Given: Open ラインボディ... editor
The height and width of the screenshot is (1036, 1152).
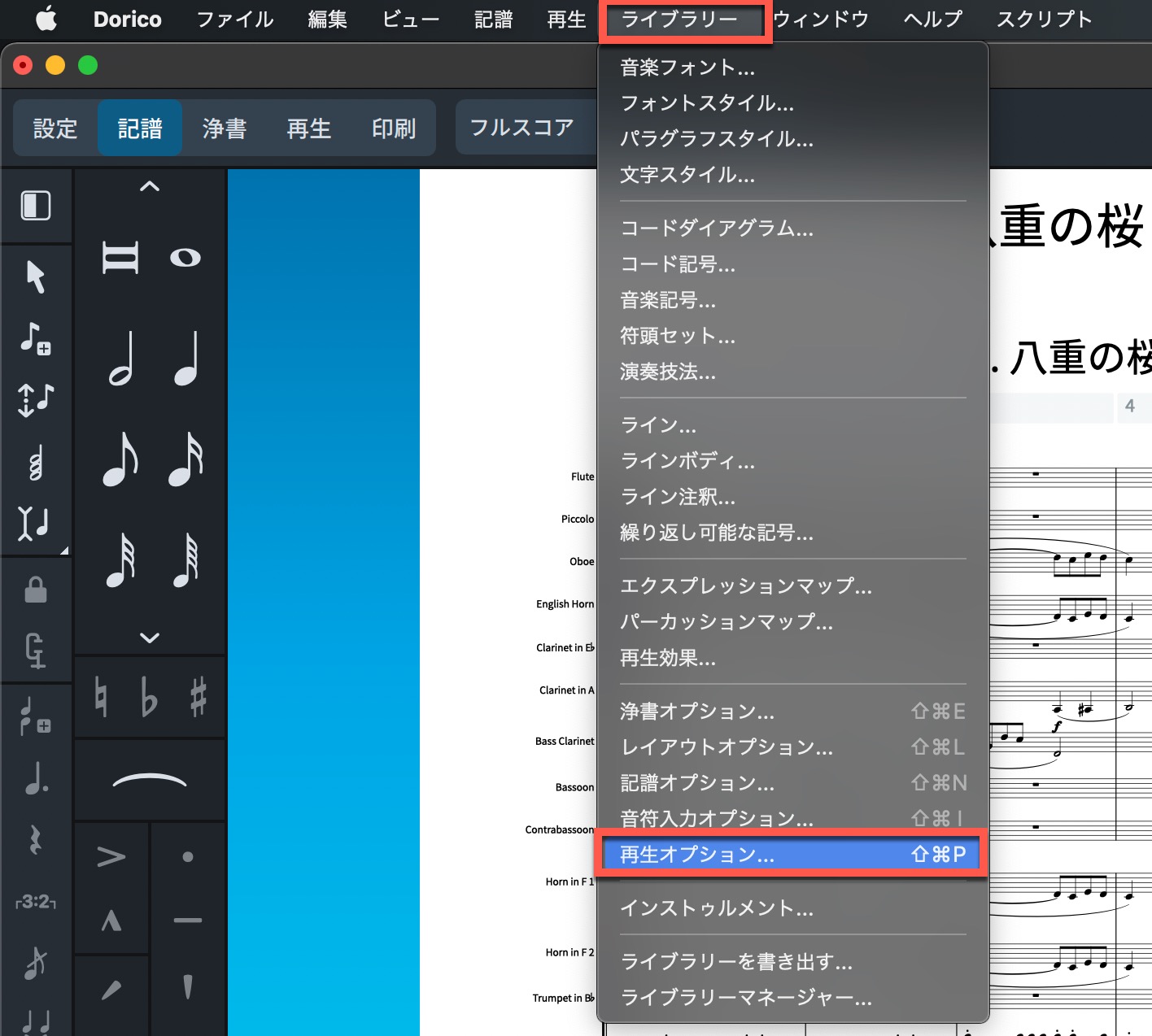Looking at the screenshot, I should pos(793,461).
